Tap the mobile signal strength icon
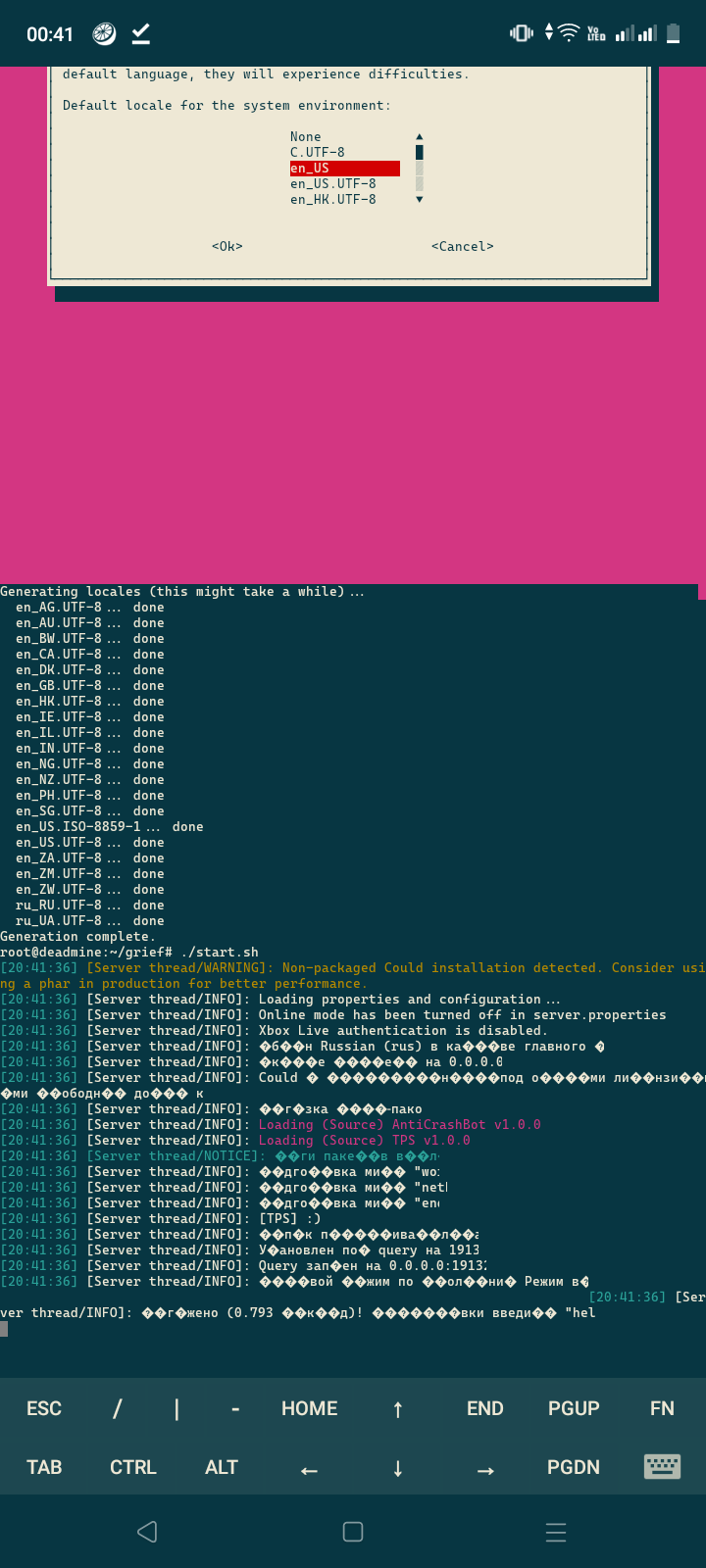The width and height of the screenshot is (706, 1568). click(x=635, y=33)
